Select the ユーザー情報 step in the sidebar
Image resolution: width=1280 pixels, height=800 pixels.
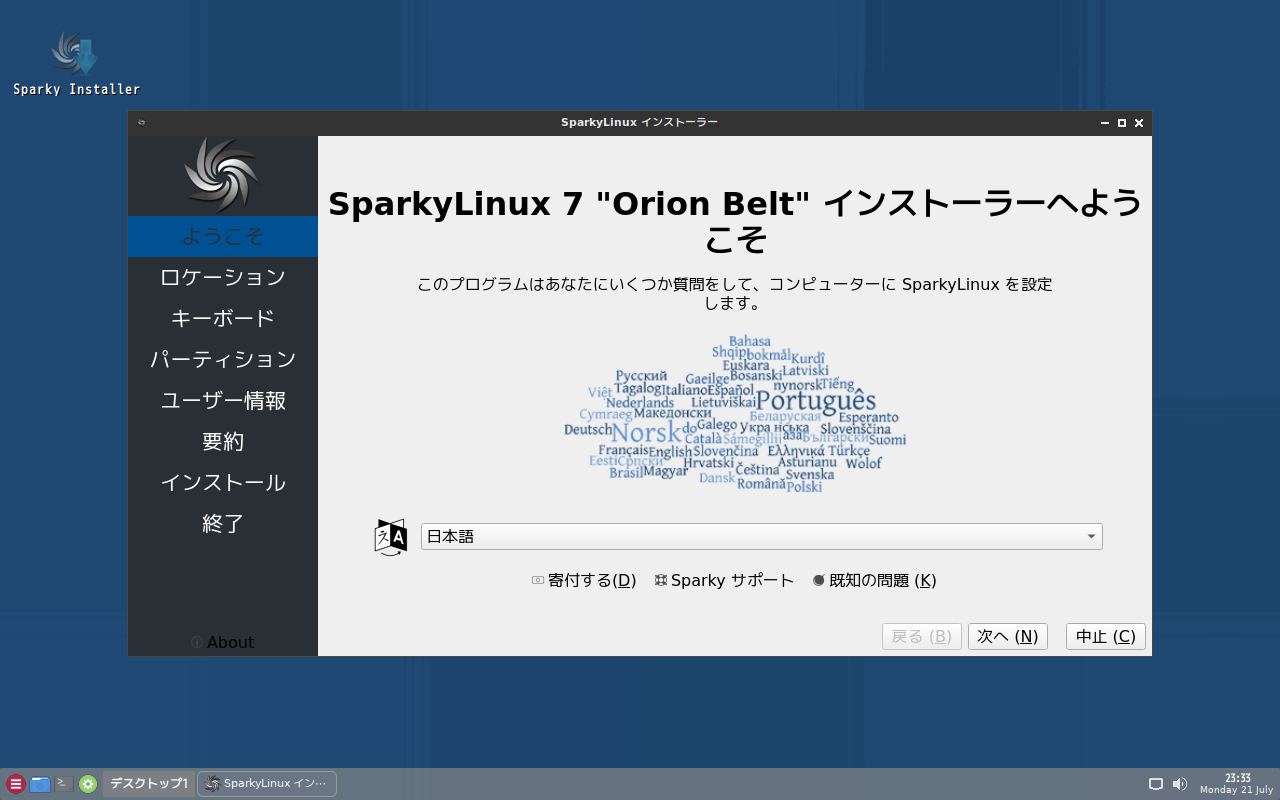point(223,401)
